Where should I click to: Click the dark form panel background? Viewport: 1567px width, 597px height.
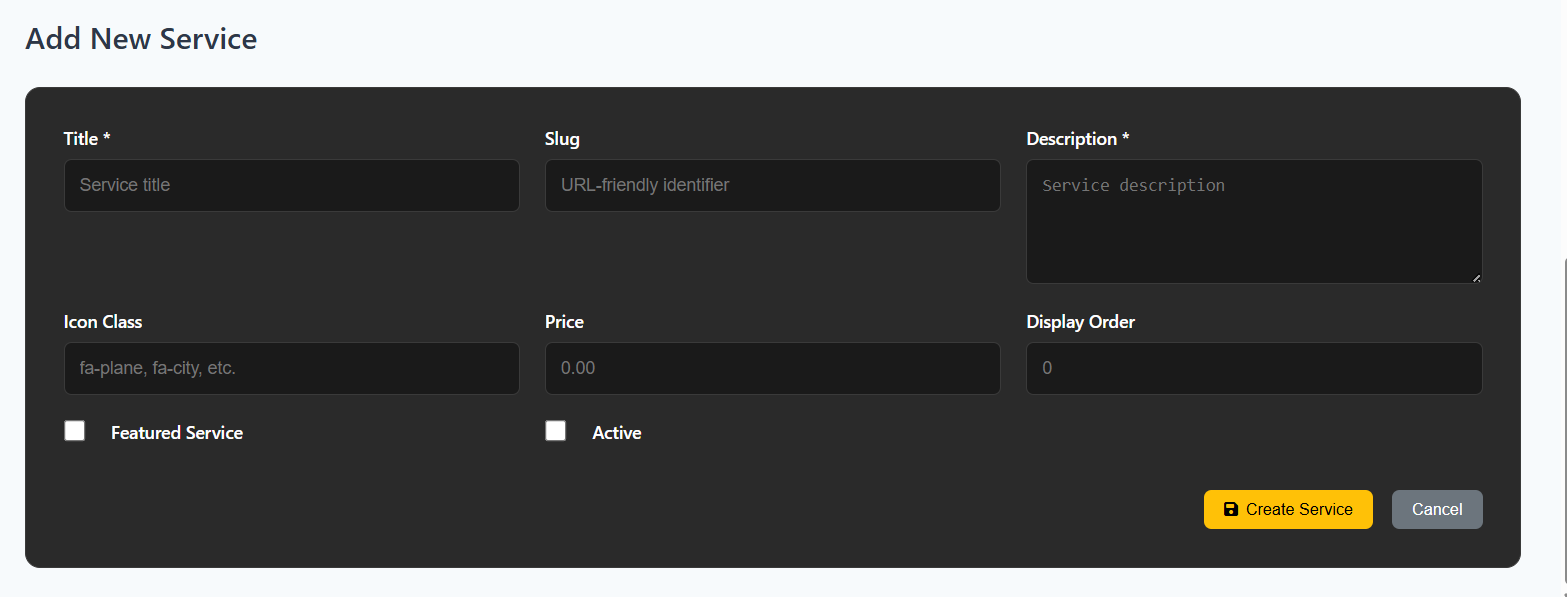(x=770, y=470)
